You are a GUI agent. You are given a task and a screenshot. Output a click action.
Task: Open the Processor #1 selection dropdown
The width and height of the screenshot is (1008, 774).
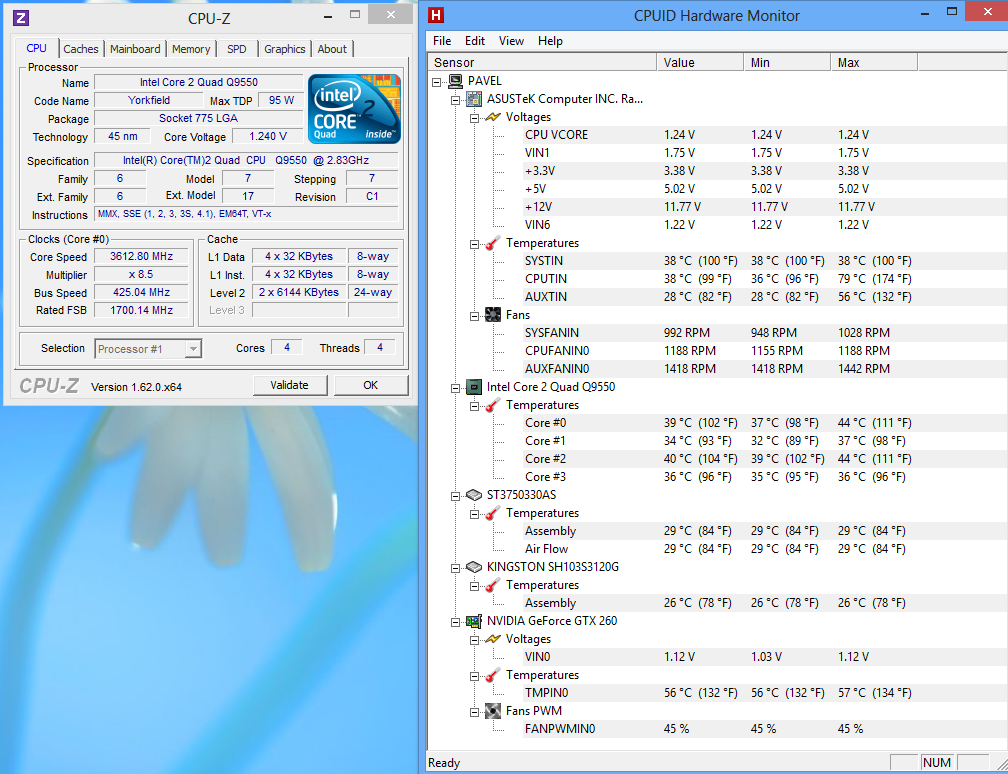(x=193, y=348)
